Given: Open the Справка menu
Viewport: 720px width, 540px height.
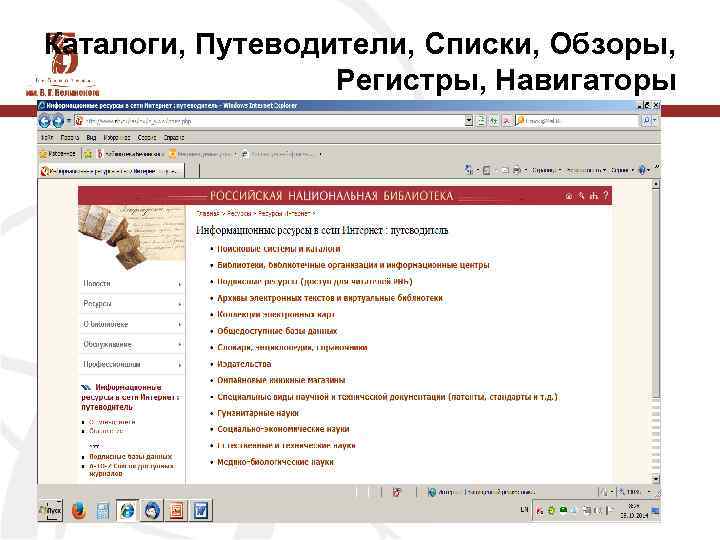Looking at the screenshot, I should (174, 137).
